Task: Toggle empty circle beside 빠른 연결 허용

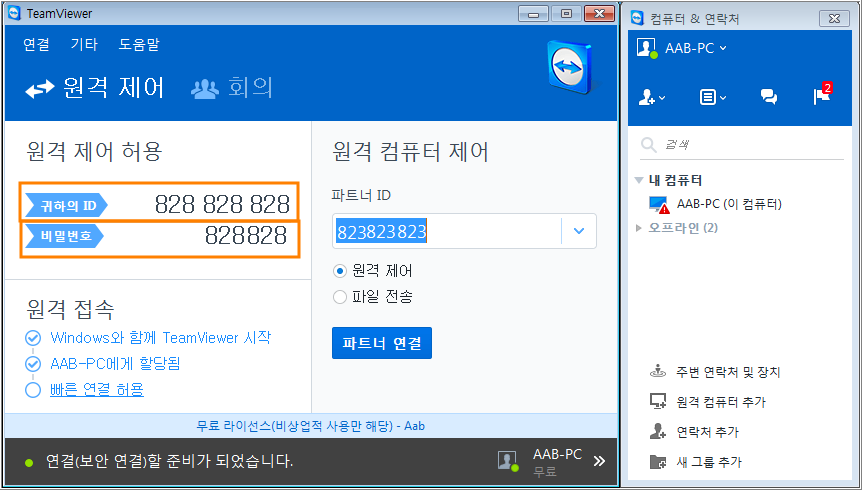Action: click(33, 390)
